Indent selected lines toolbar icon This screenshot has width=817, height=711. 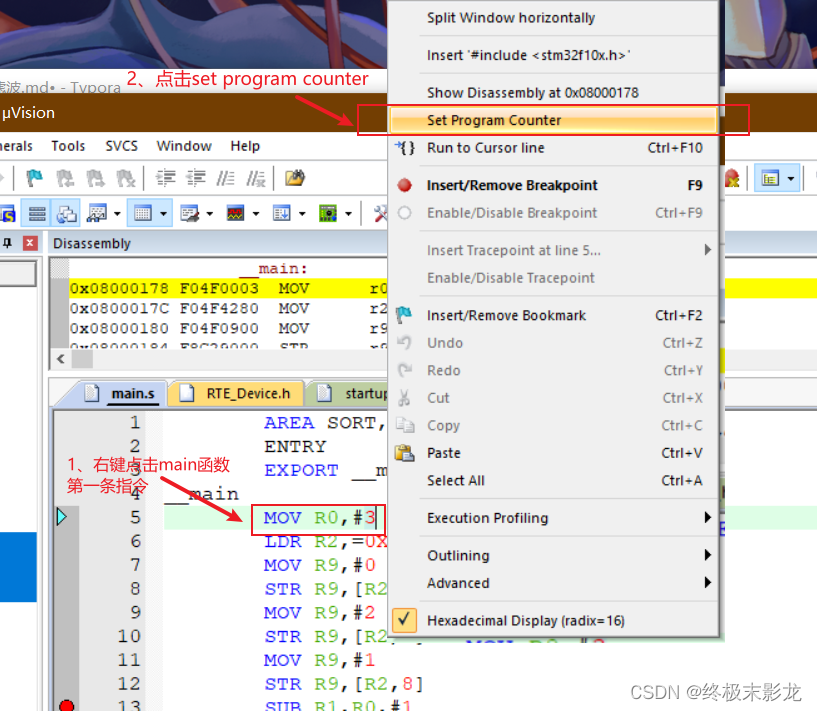pos(166,178)
